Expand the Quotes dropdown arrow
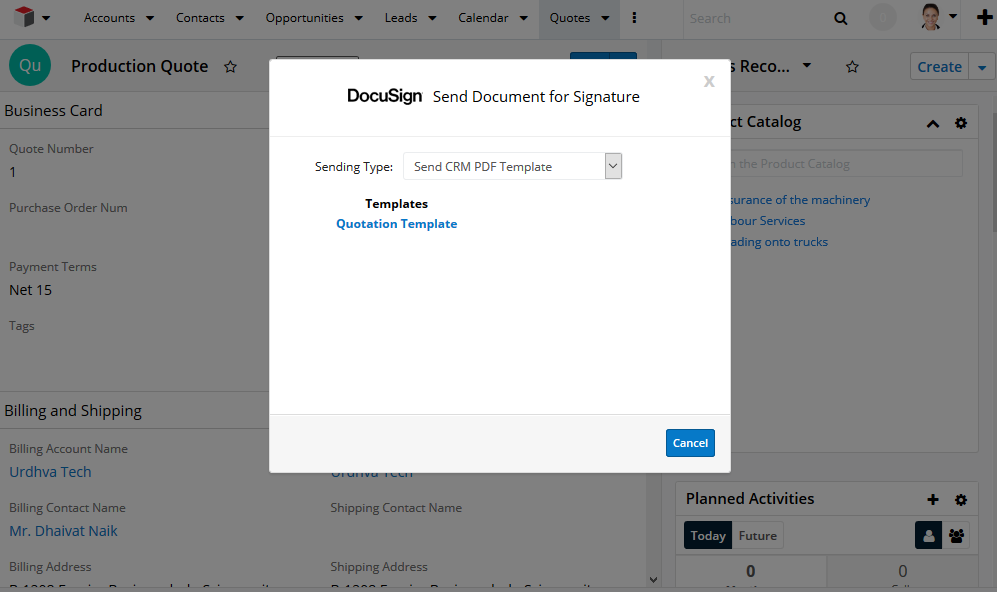This screenshot has width=997, height=592. point(605,18)
